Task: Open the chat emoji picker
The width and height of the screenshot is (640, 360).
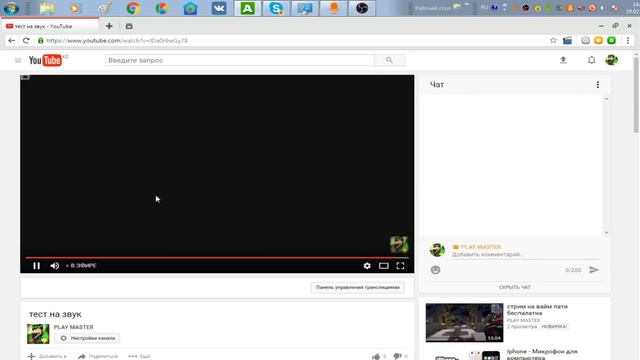Action: (436, 270)
